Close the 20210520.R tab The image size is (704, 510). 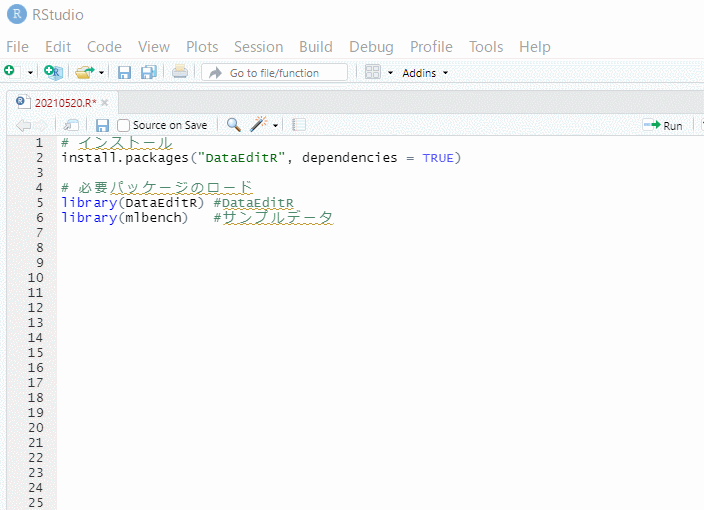(x=104, y=102)
